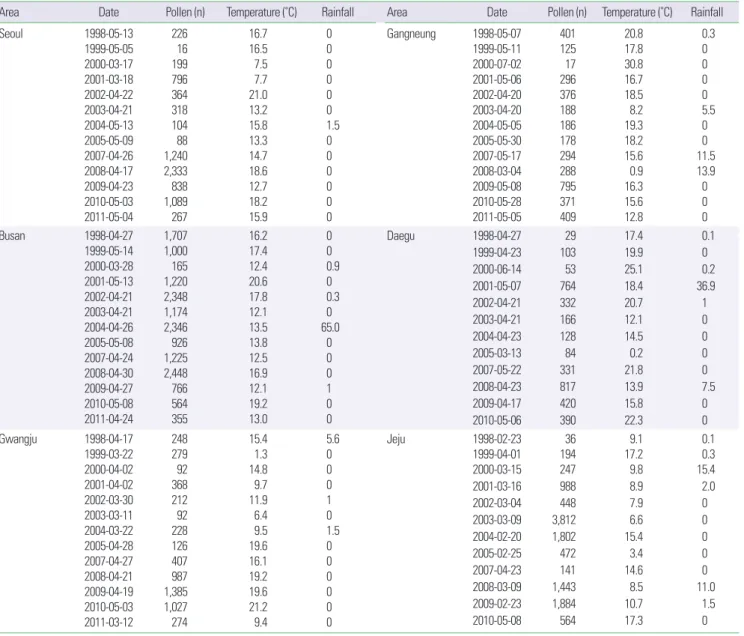Select the date 2001-03-18
Screen dimensions: 744x636
point(109,79)
